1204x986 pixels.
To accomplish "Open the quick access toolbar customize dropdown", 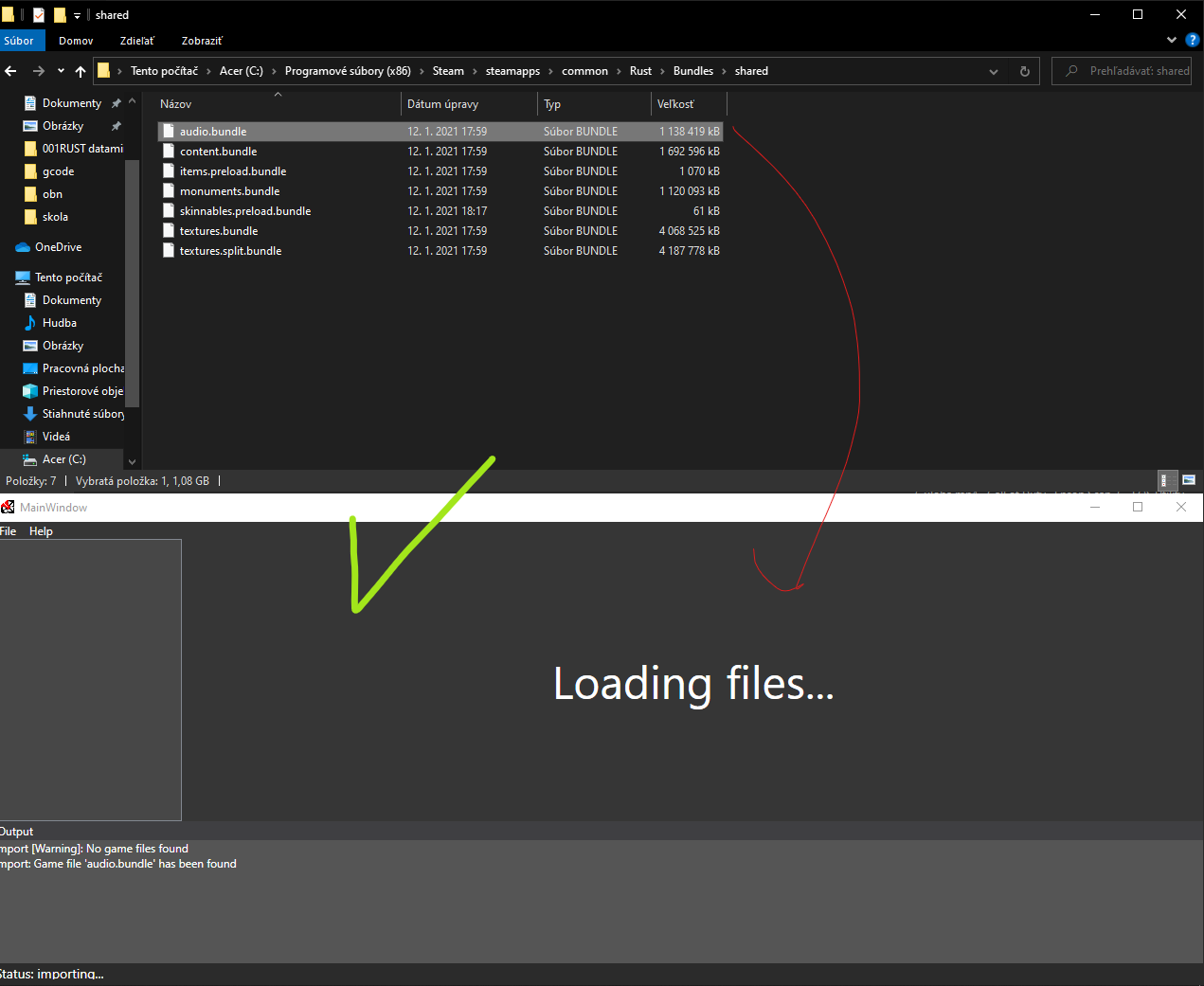I will pos(76,14).
